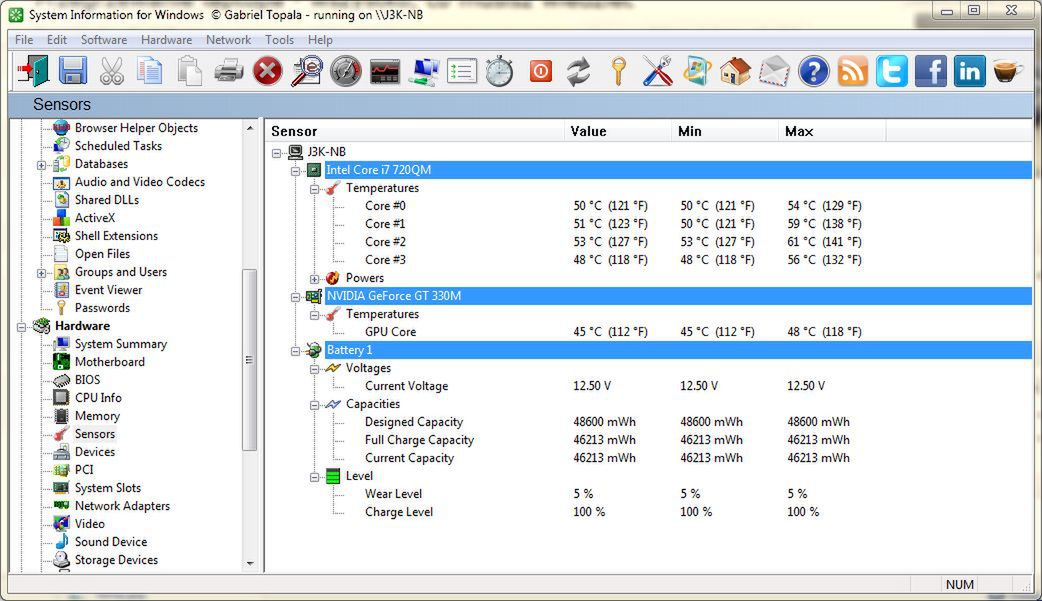
Task: Click the Print printer icon
Action: [229, 70]
